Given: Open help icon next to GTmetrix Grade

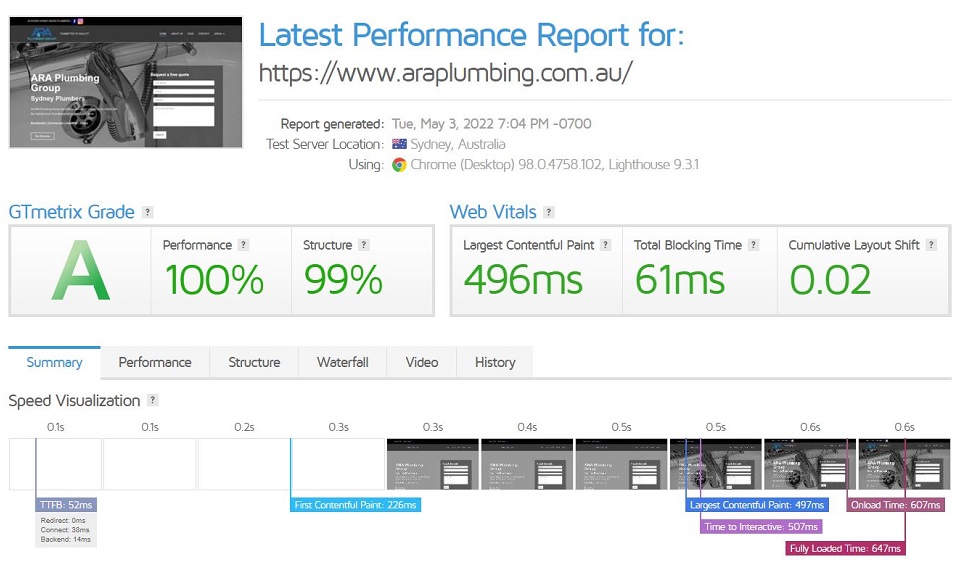Looking at the screenshot, I should (x=148, y=212).
